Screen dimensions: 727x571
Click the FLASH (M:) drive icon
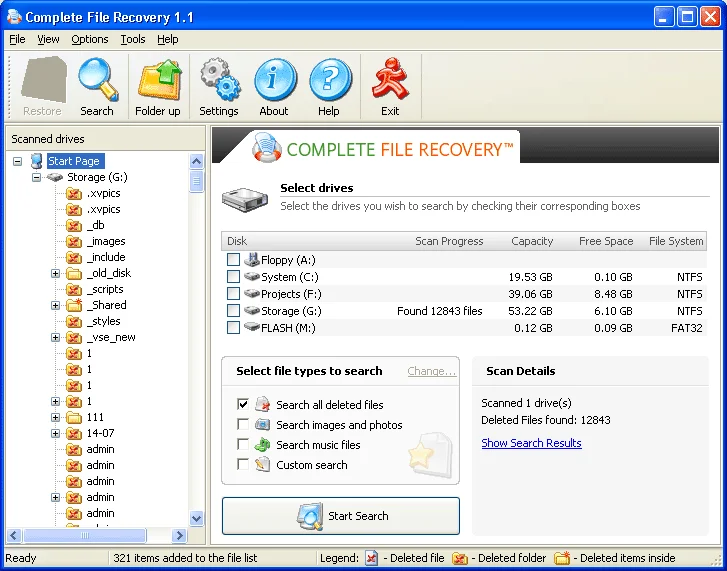click(x=251, y=327)
